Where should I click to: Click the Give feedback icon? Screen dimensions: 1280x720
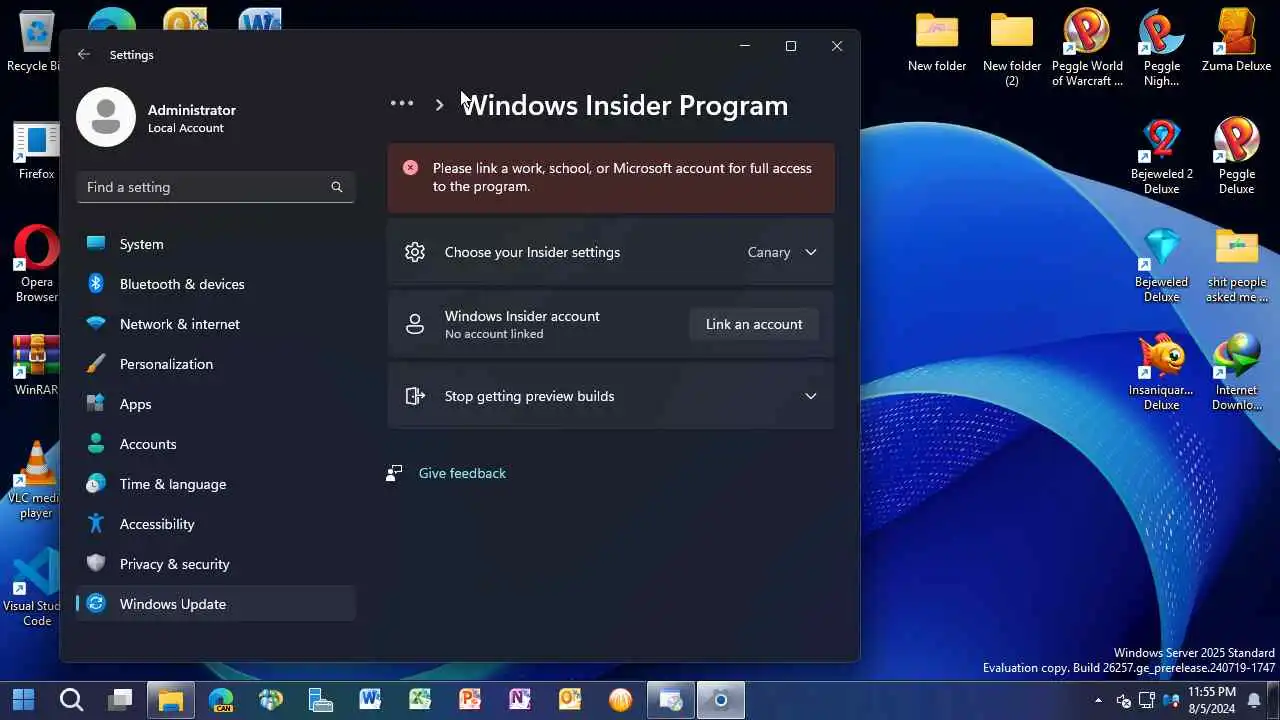(x=394, y=473)
